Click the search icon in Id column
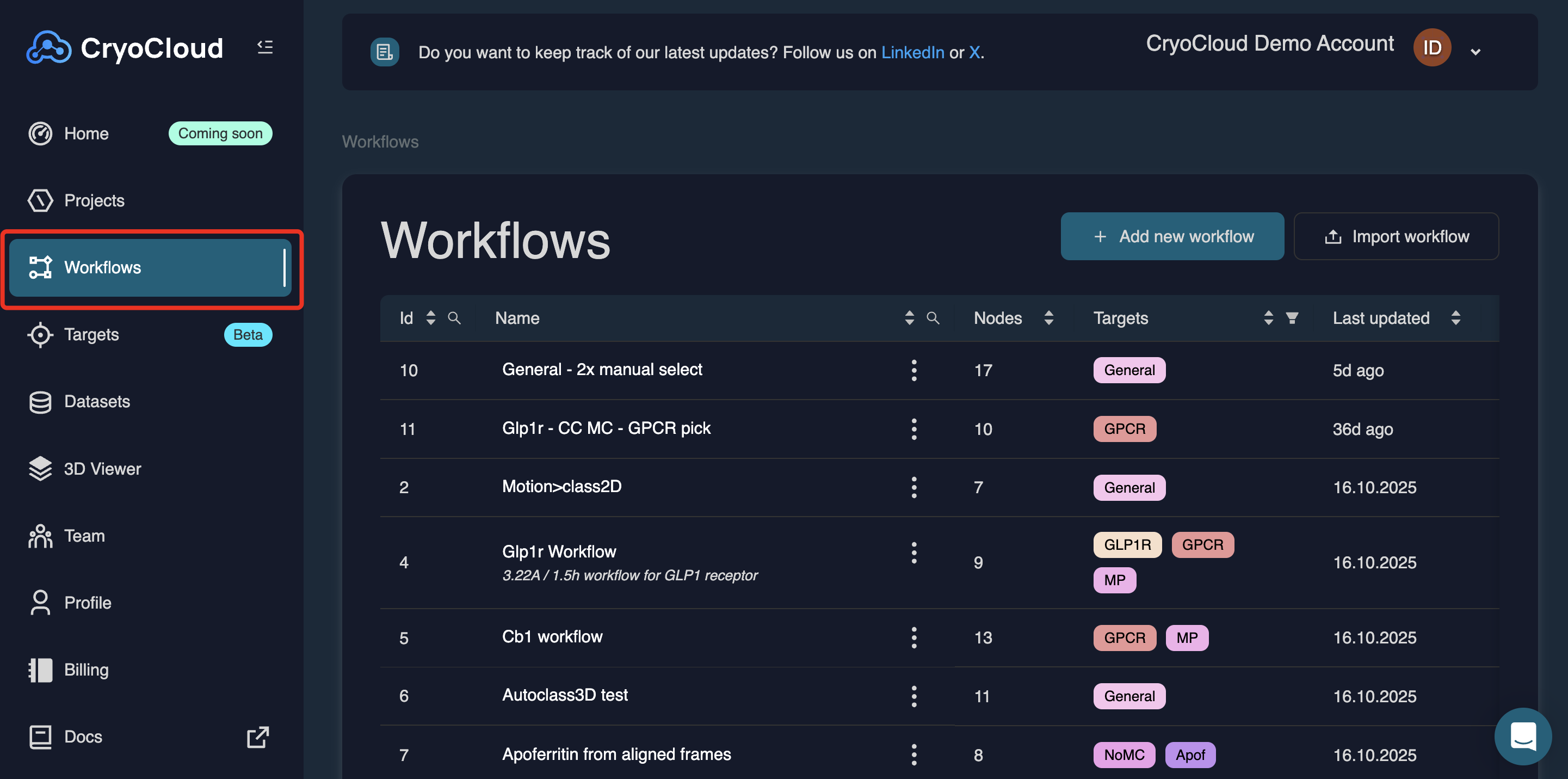Viewport: 1568px width, 779px height. (x=454, y=318)
